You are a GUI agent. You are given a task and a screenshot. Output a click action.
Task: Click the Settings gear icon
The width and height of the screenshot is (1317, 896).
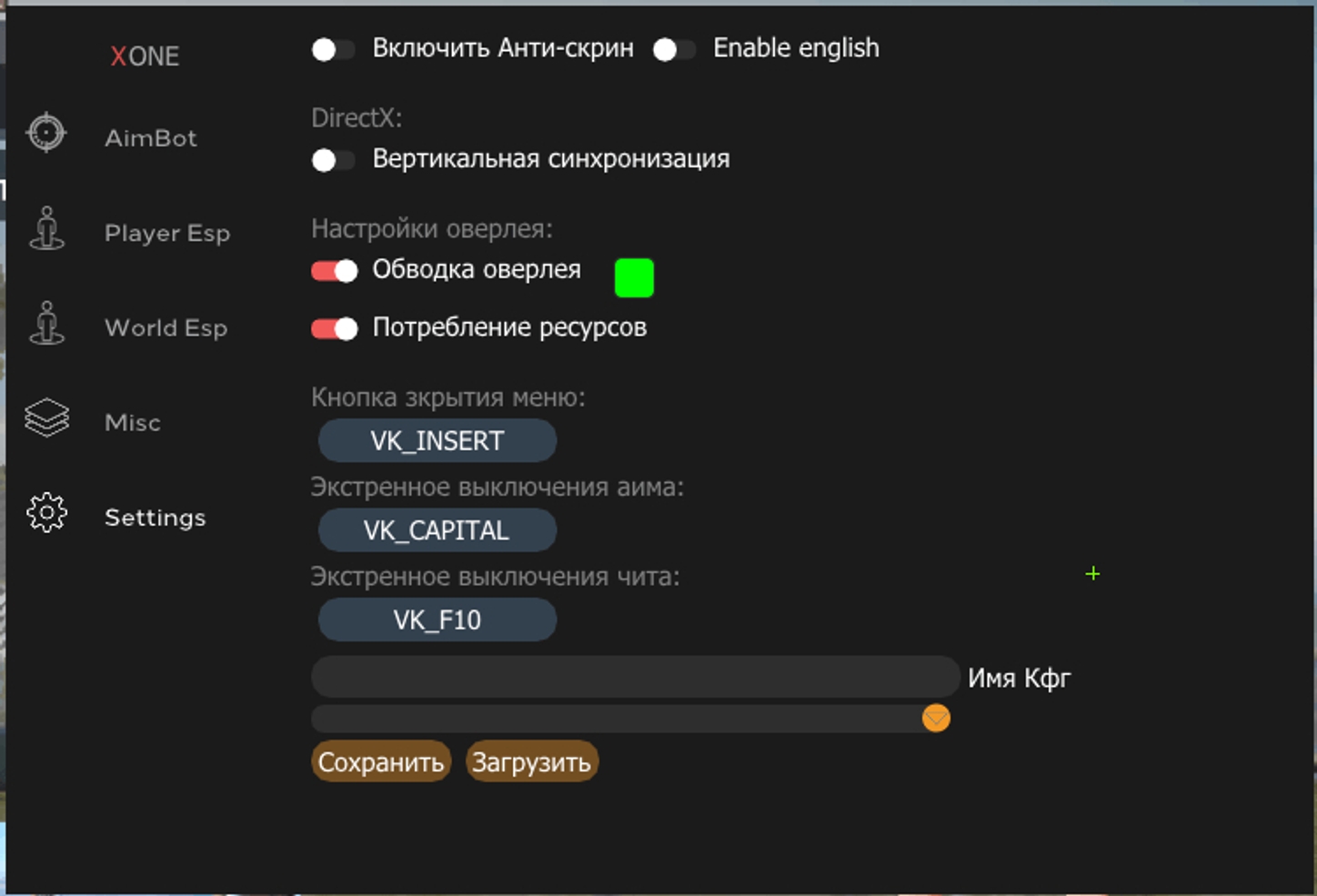coord(46,513)
